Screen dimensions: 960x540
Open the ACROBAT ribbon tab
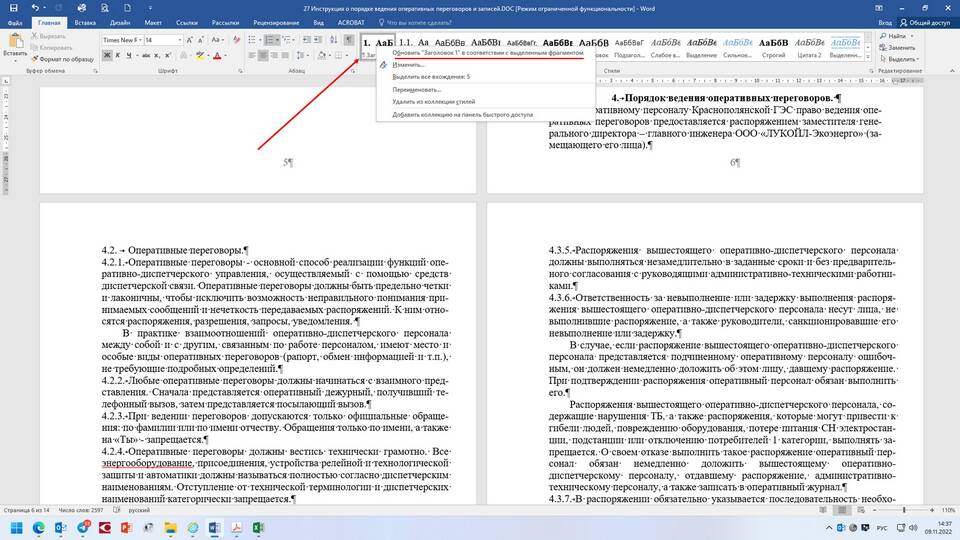[351, 23]
